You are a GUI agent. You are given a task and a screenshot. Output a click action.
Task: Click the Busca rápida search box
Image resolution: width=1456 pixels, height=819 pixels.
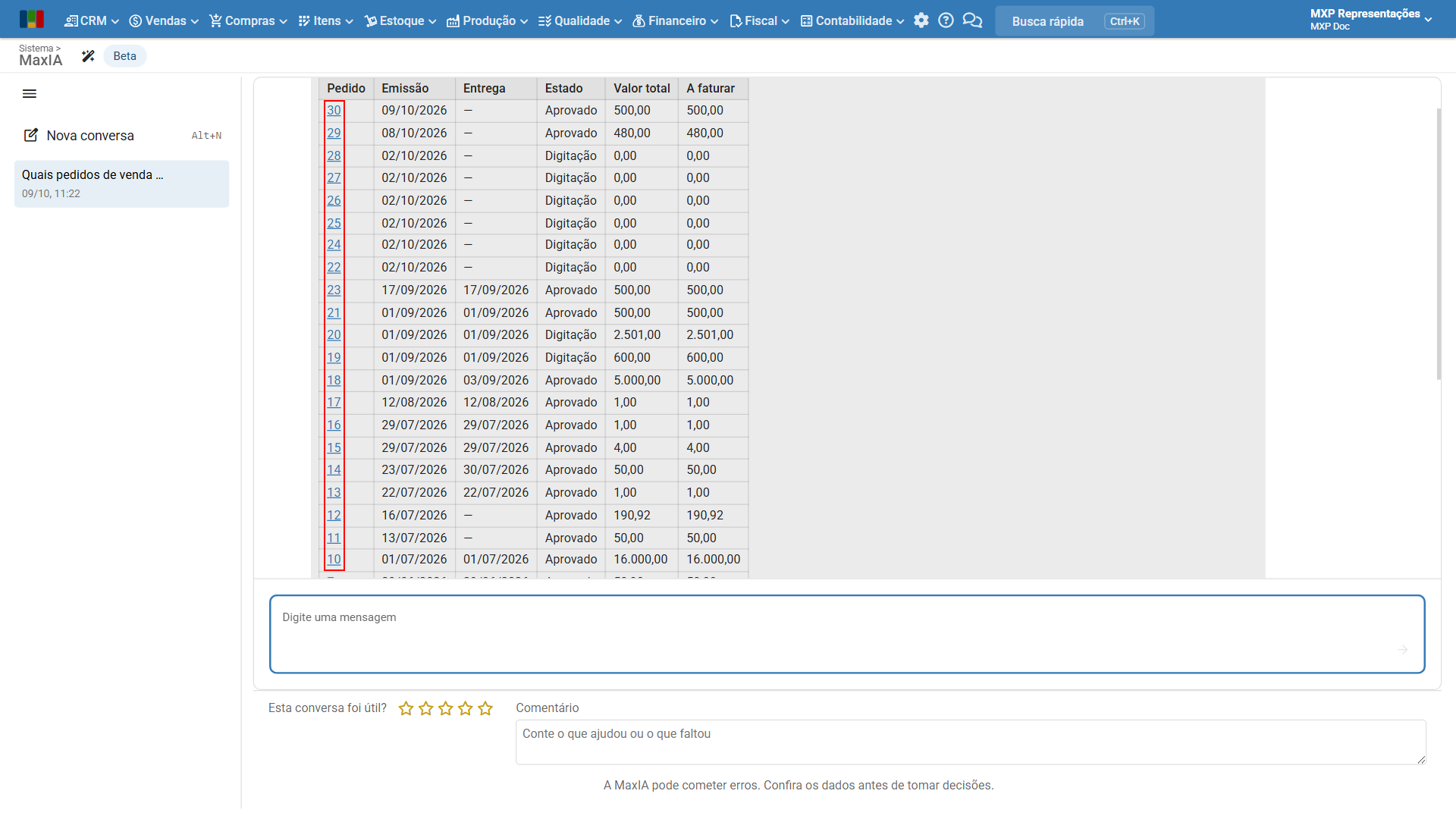(x=1075, y=21)
